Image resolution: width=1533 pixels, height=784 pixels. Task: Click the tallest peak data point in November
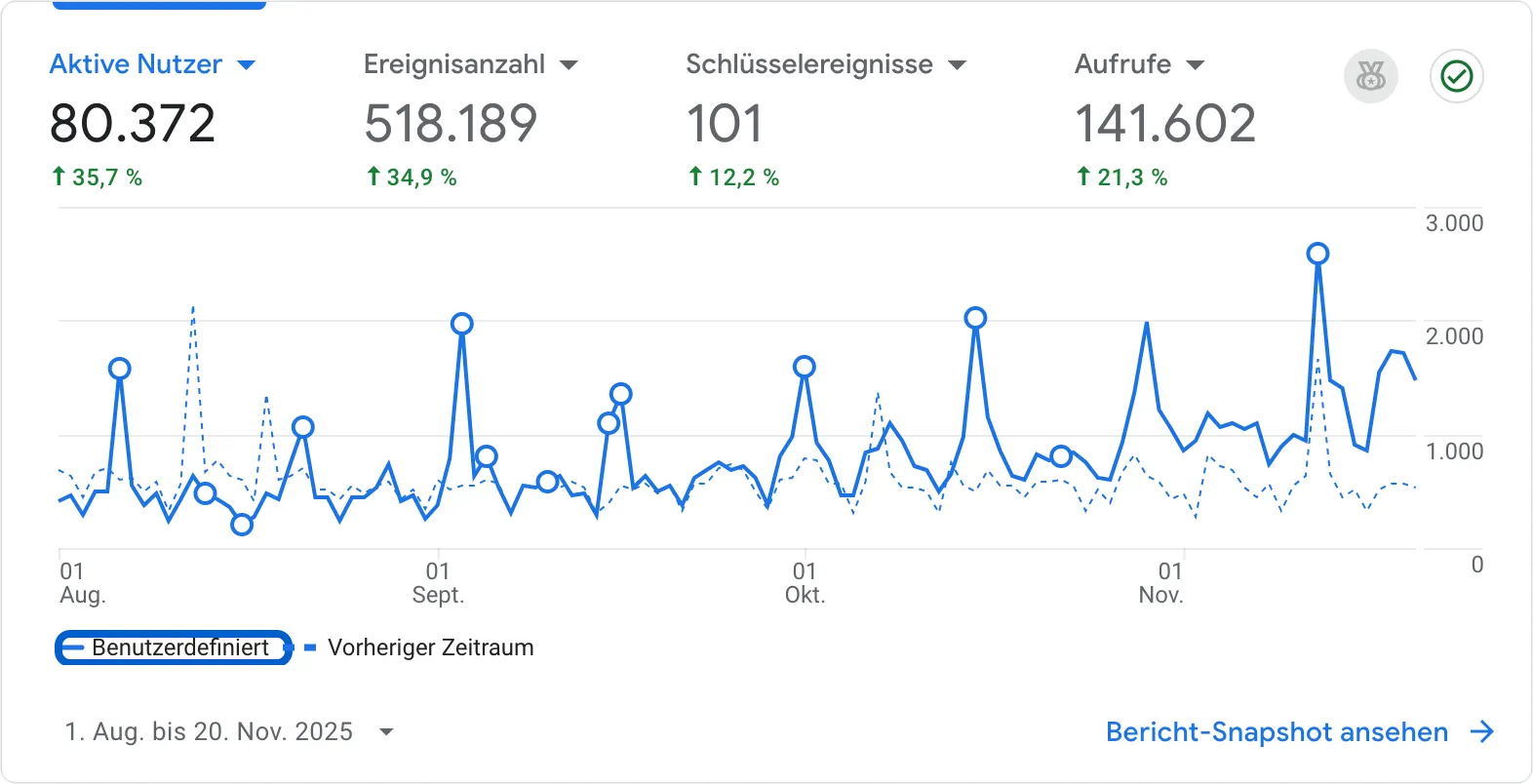(x=1317, y=253)
